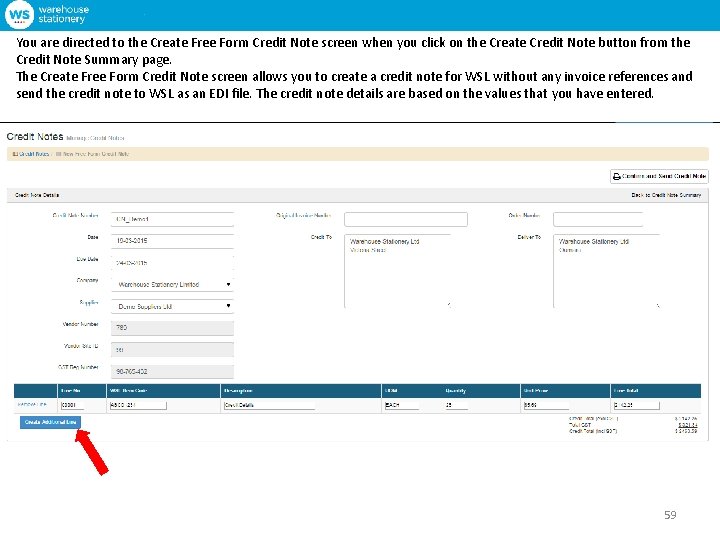720x540 pixels.
Task: Open Back to Credit Note Summary link
Action: point(666,195)
